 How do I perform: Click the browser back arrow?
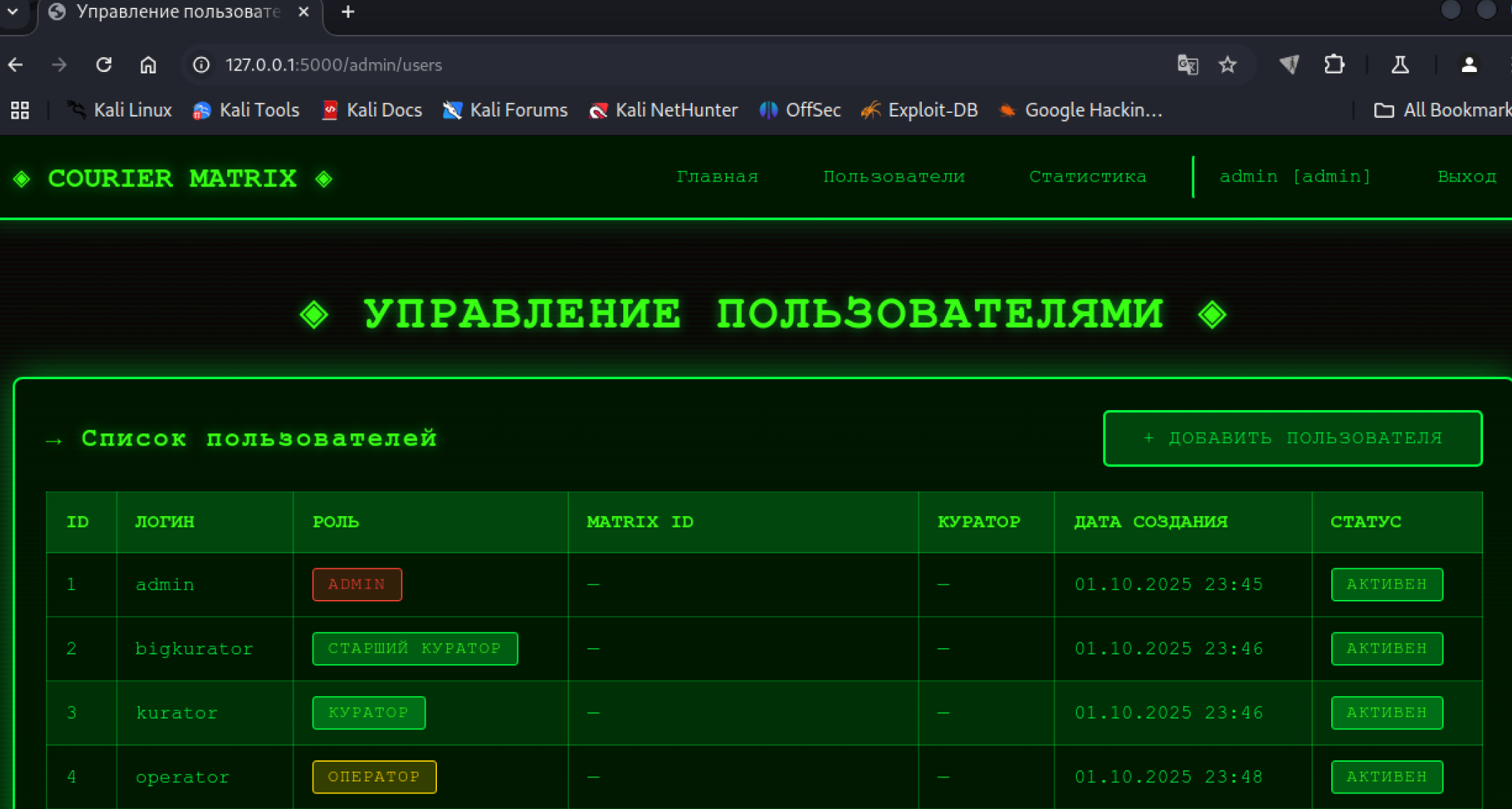(16, 65)
